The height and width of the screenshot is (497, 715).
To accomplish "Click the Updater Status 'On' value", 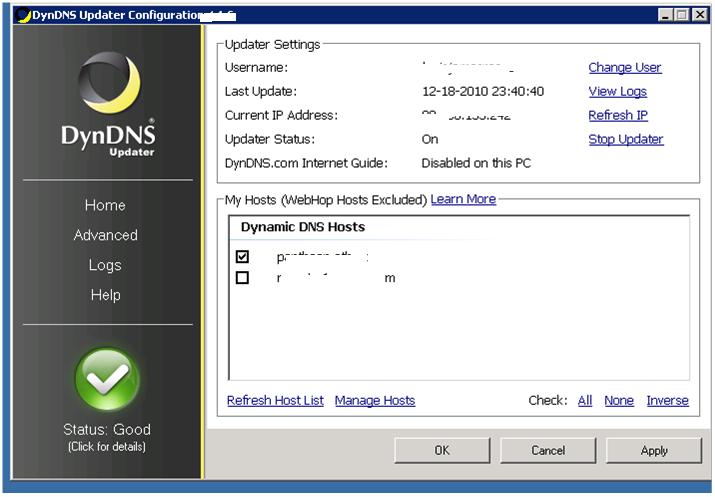I will [x=430, y=139].
